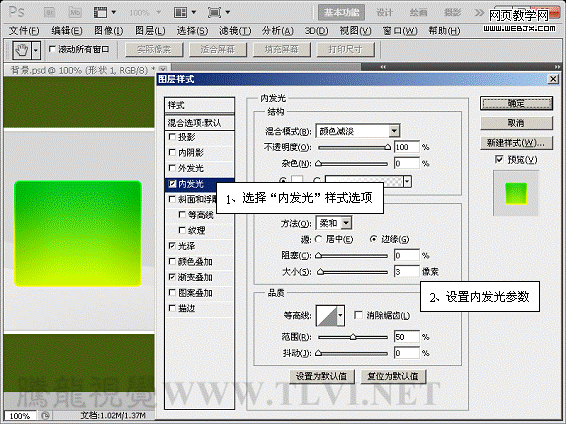Open the 混合模式 dropdown showing 颜色减淡
566x424 pixels.
(x=358, y=131)
